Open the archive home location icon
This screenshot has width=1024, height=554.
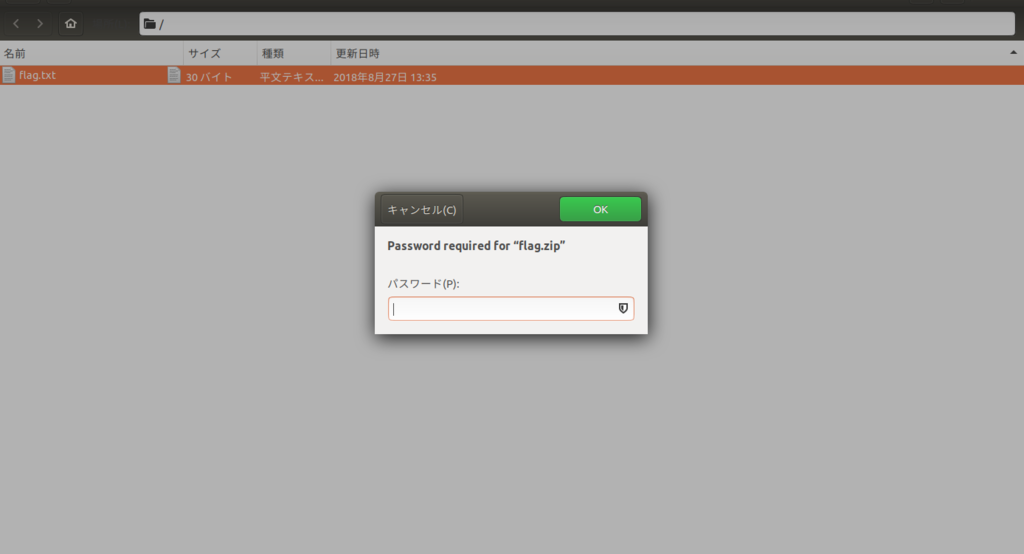click(71, 24)
